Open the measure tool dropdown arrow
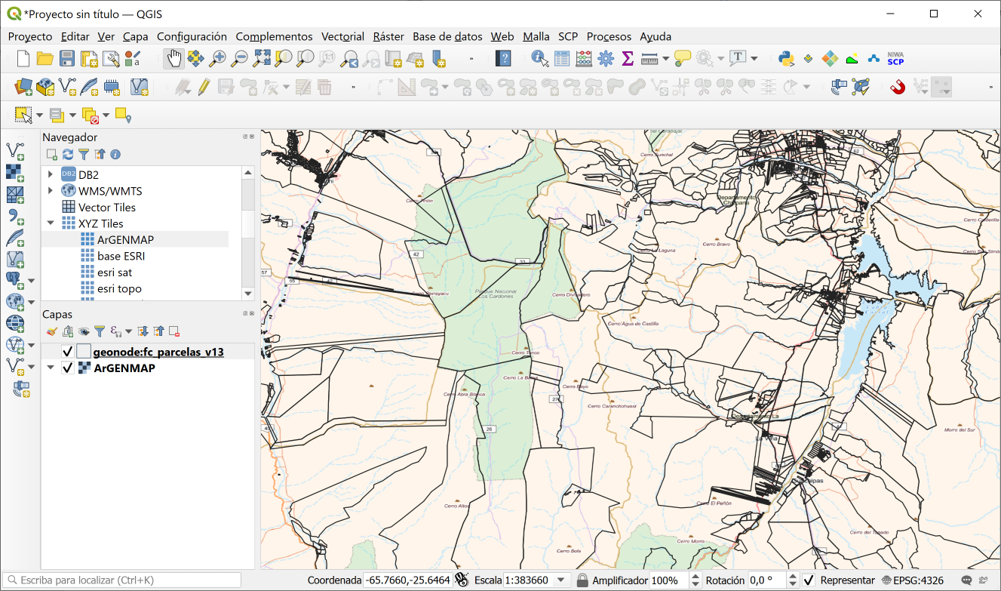The width and height of the screenshot is (1001, 591). click(x=666, y=59)
